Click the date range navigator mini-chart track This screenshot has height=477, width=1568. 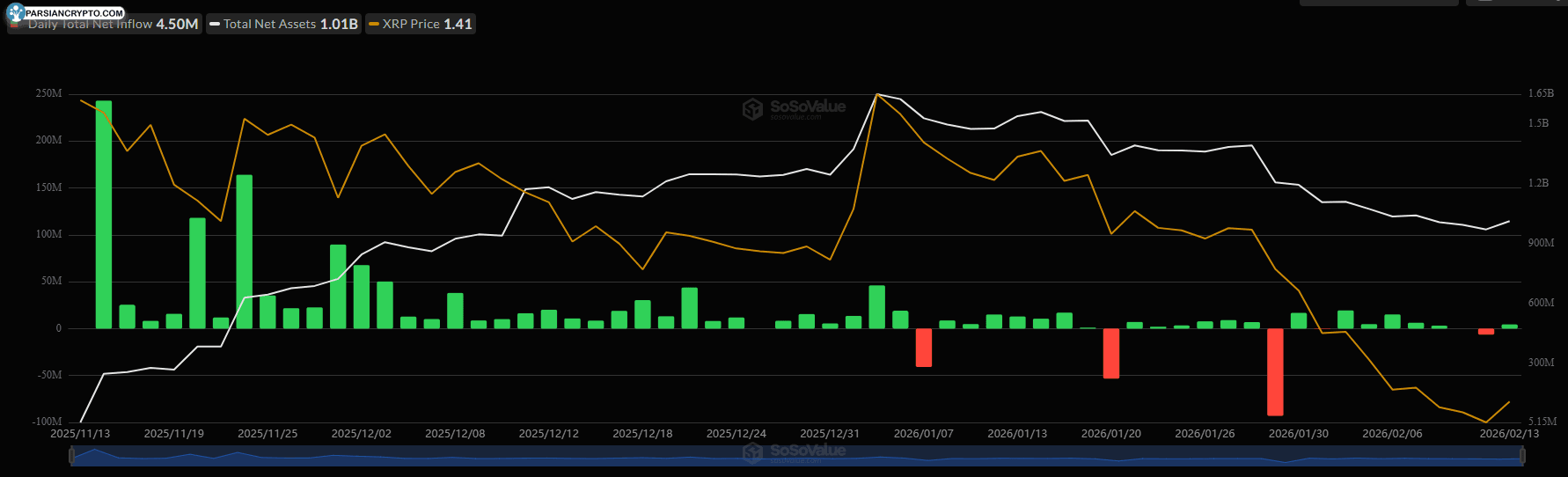click(x=796, y=456)
